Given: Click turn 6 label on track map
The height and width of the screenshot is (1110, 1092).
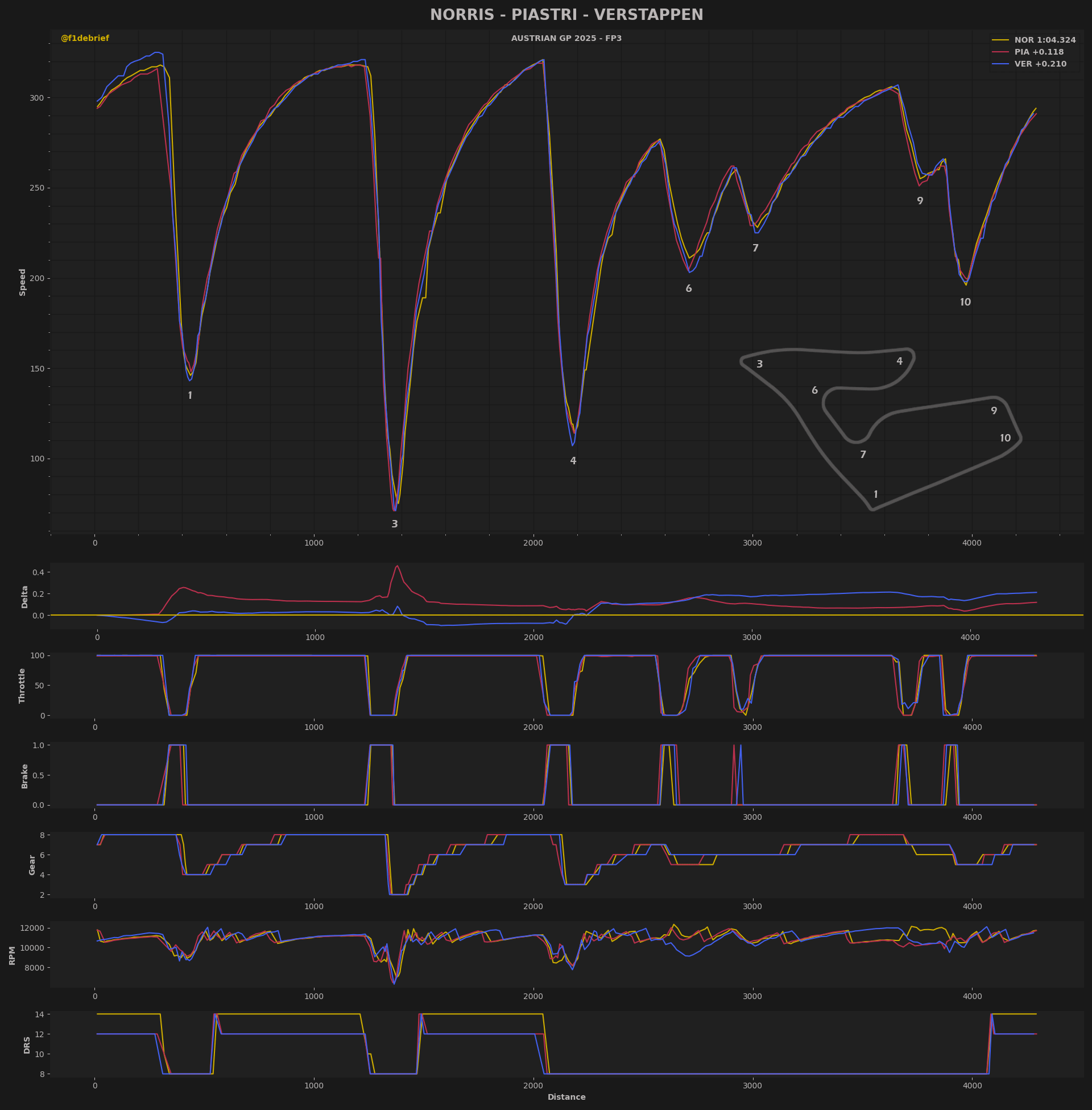Looking at the screenshot, I should [x=814, y=391].
